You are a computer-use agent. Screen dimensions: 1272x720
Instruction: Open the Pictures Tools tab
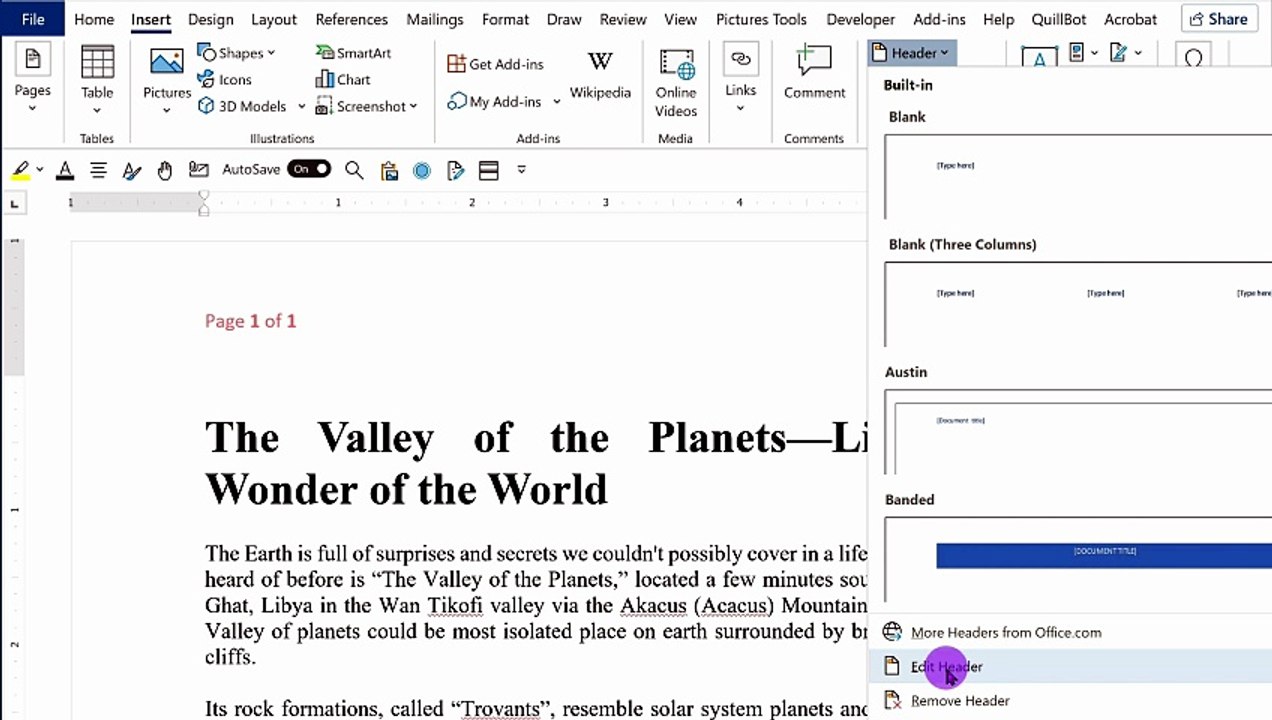tap(761, 19)
